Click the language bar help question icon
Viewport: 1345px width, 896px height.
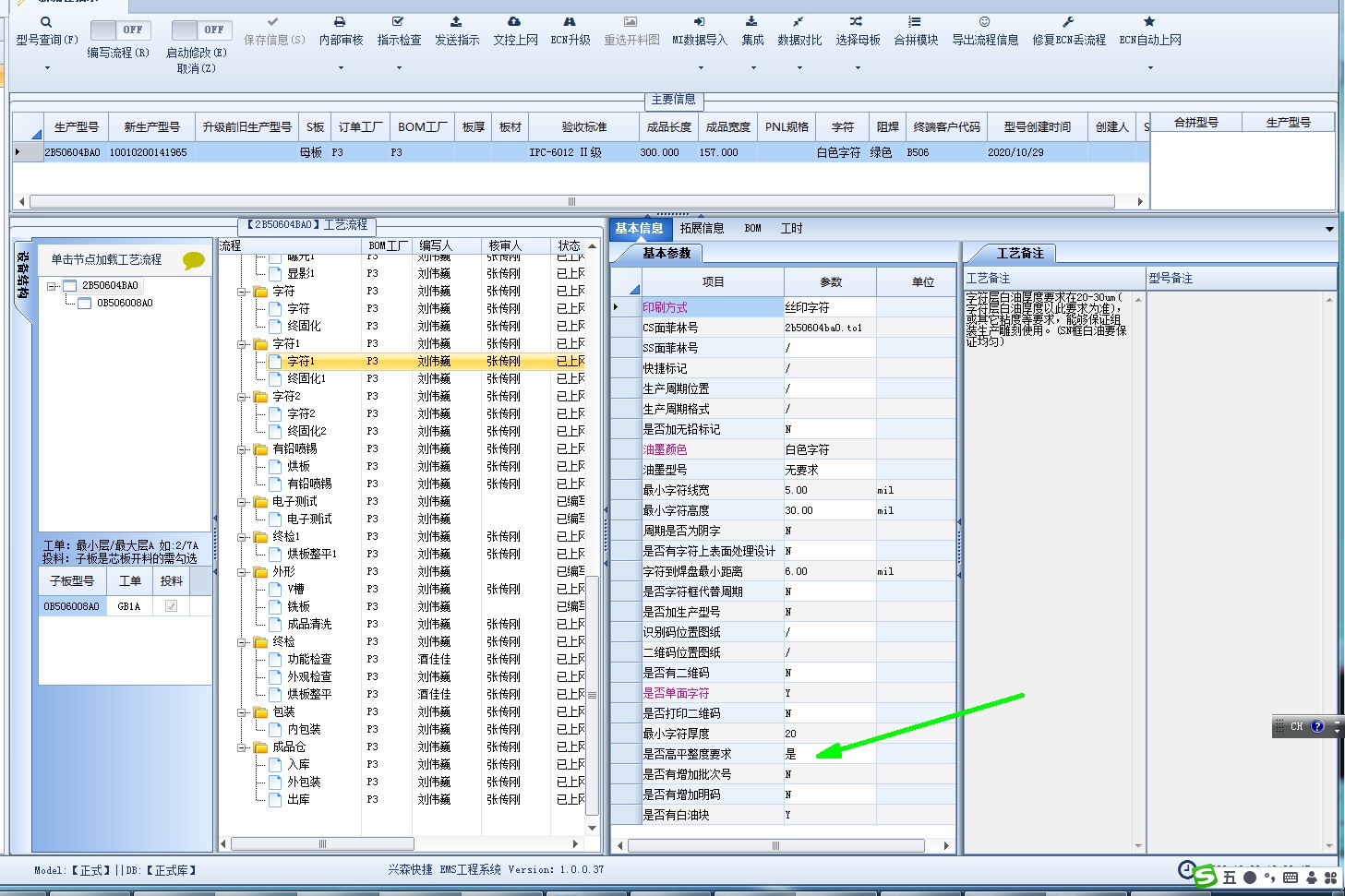click(1317, 726)
